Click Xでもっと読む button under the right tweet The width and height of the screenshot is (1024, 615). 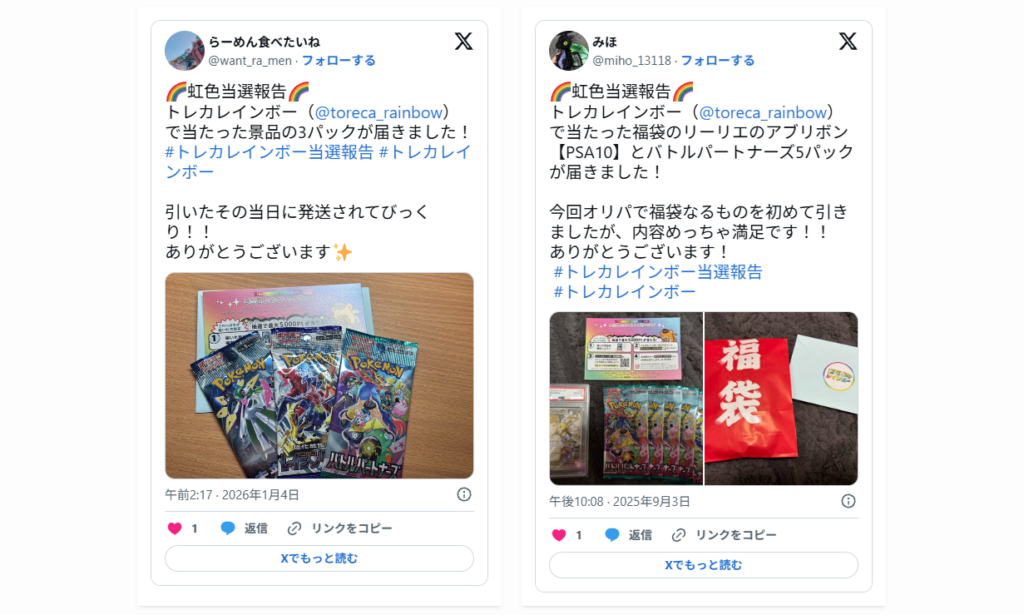click(703, 565)
